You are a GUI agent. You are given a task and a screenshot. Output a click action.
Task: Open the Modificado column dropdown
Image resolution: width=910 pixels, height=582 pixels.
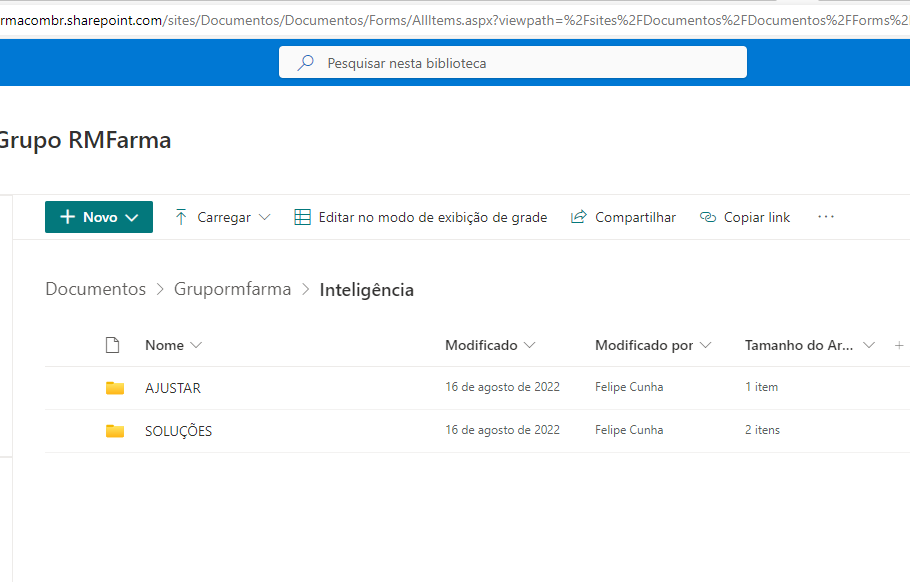tap(529, 345)
